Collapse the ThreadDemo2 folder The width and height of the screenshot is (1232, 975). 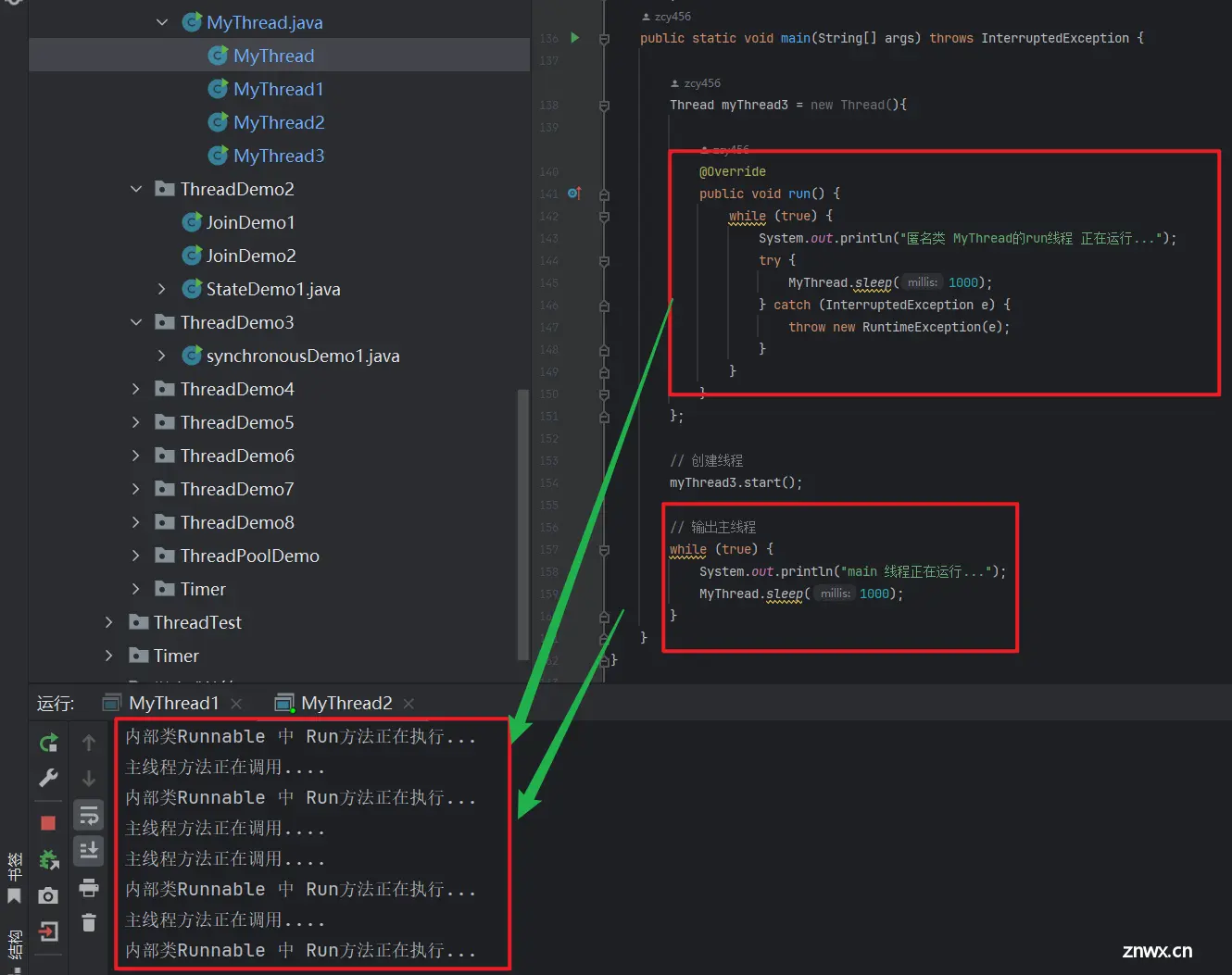click(x=136, y=189)
